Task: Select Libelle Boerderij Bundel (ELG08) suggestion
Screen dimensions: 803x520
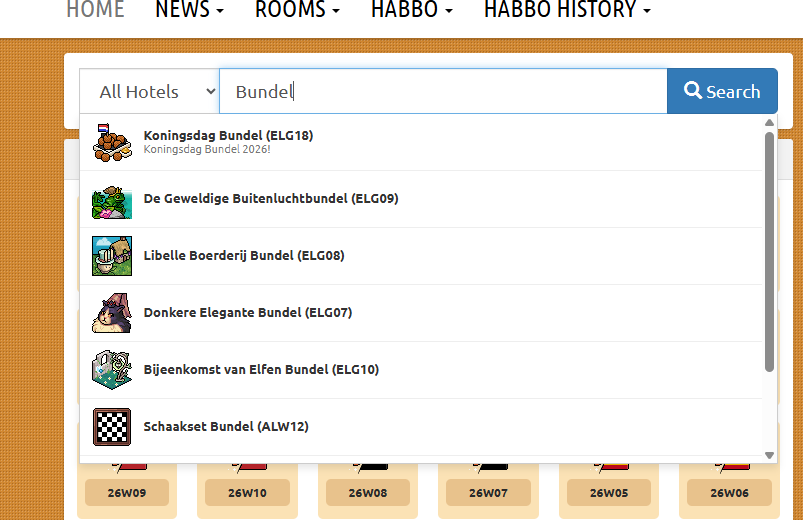Action: pyautogui.click(x=421, y=256)
